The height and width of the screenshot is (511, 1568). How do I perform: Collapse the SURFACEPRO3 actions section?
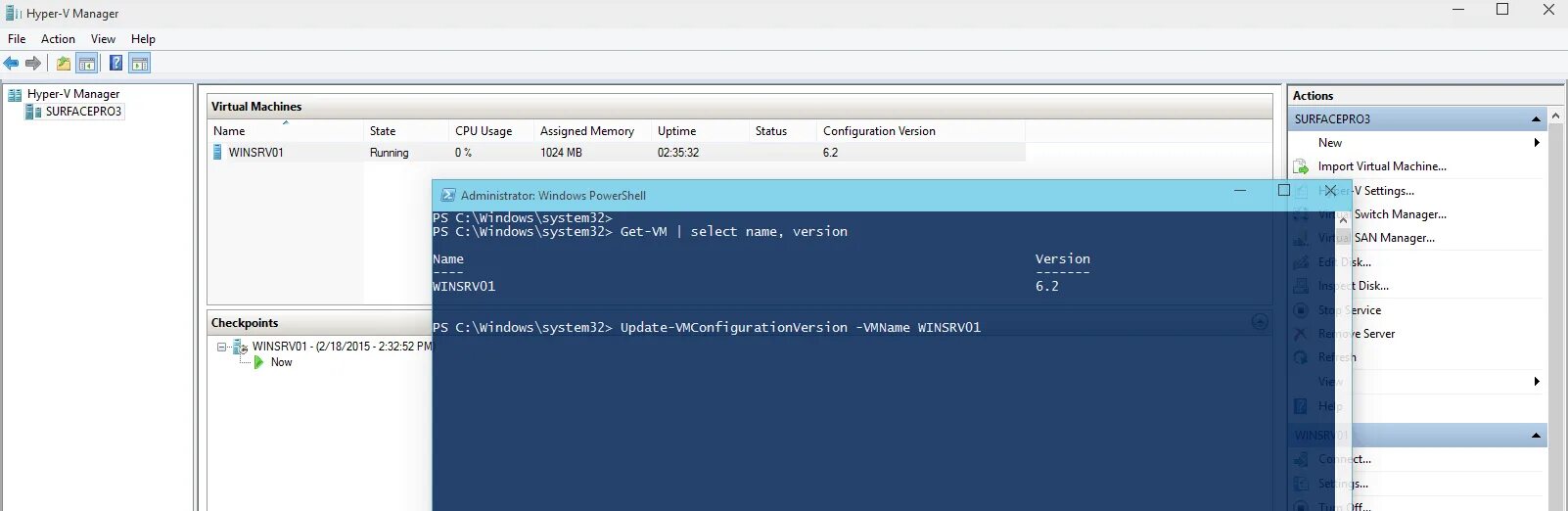(1536, 119)
